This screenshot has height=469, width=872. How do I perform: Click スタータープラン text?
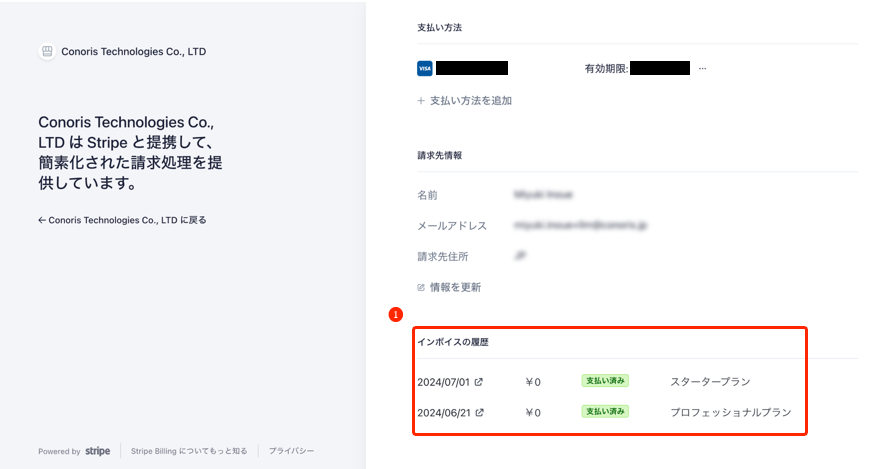710,382
